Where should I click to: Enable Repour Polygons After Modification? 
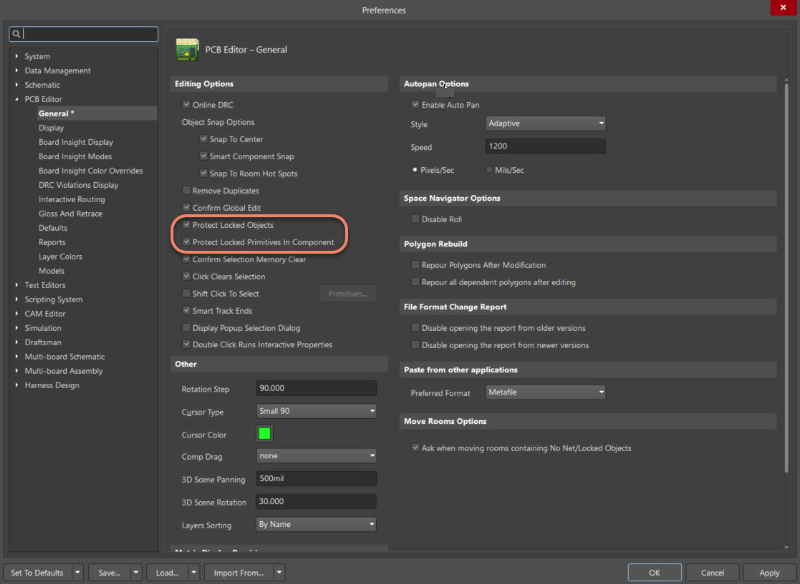(x=415, y=265)
